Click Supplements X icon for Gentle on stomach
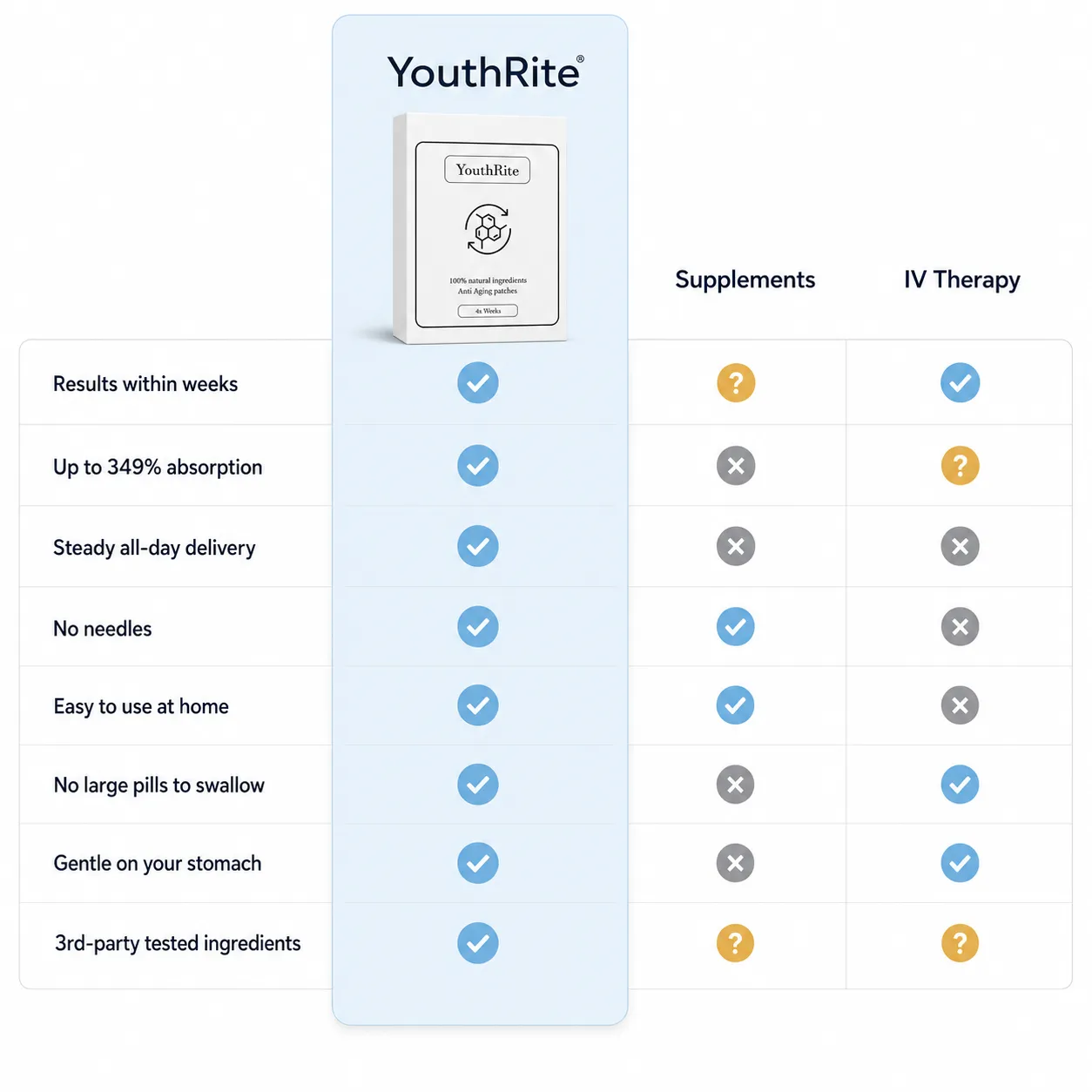The image size is (1092, 1092). pyautogui.click(x=736, y=863)
